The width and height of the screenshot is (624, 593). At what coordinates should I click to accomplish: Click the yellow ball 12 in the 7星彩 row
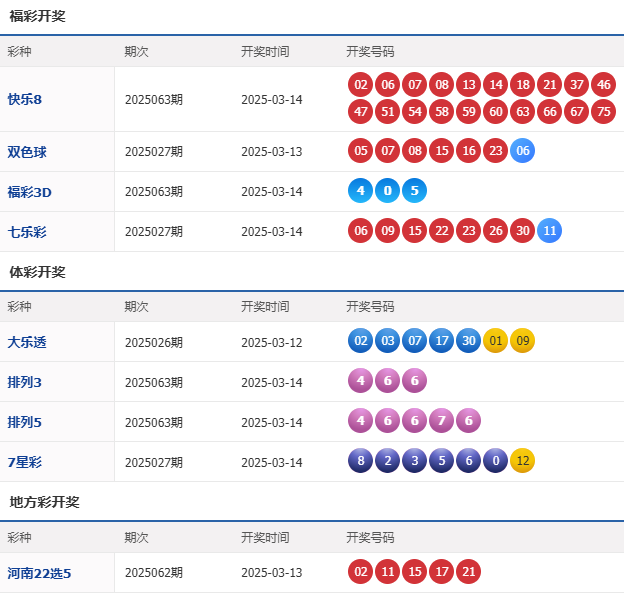[523, 460]
